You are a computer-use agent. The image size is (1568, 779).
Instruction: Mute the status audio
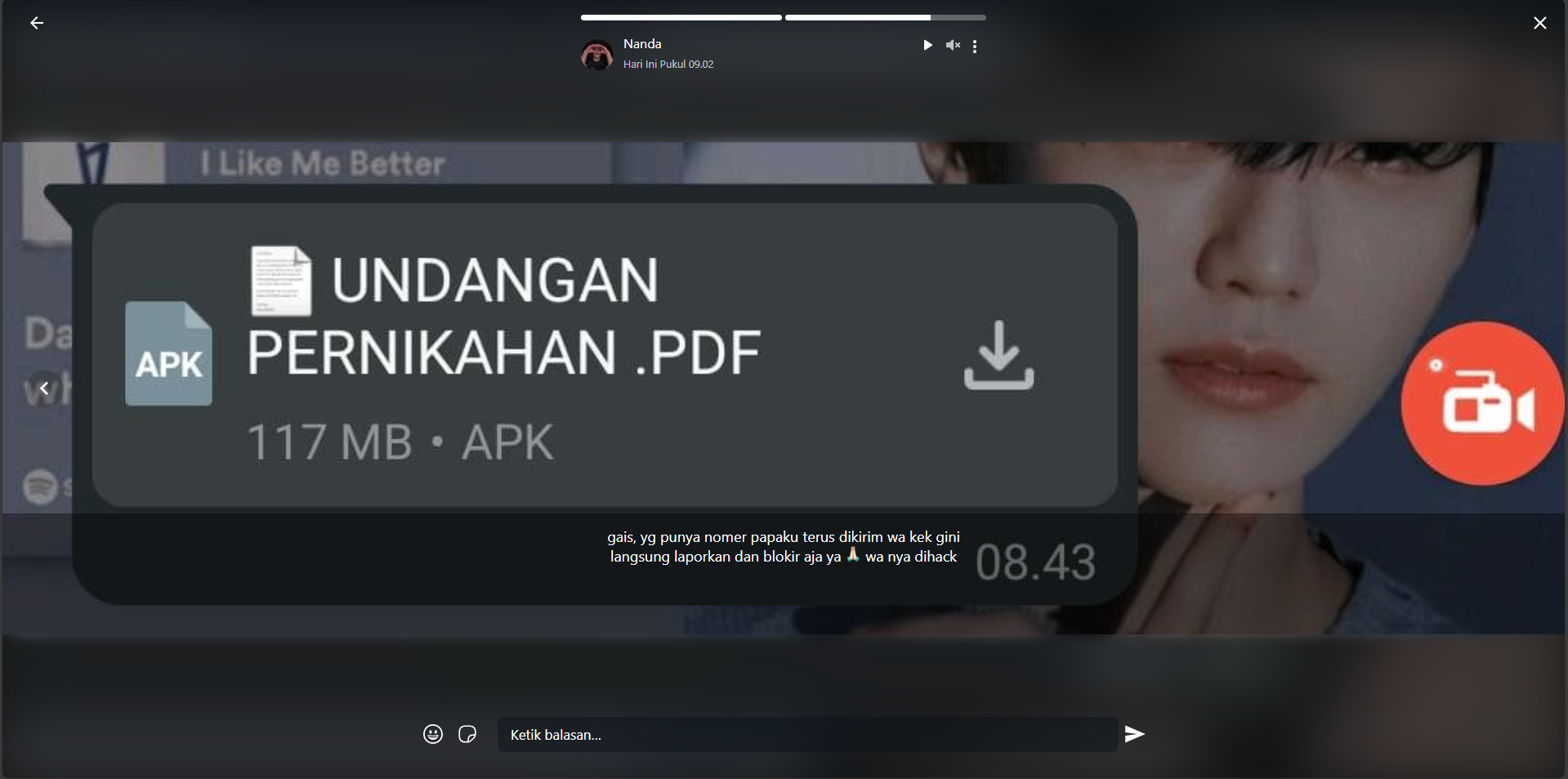pos(952,46)
